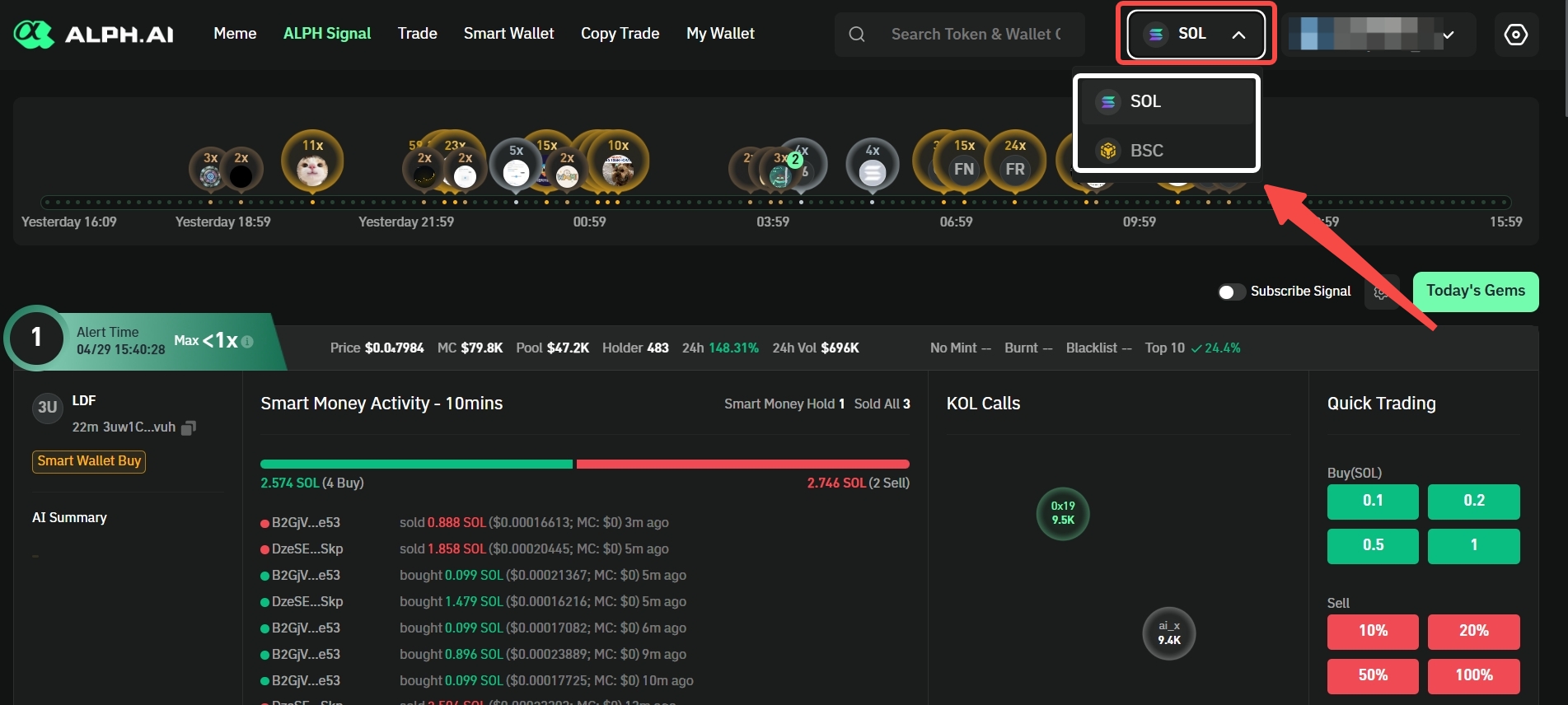Click the 22m 3uw1C...vuh address text
Image resolution: width=1568 pixels, height=705 pixels.
[124, 427]
